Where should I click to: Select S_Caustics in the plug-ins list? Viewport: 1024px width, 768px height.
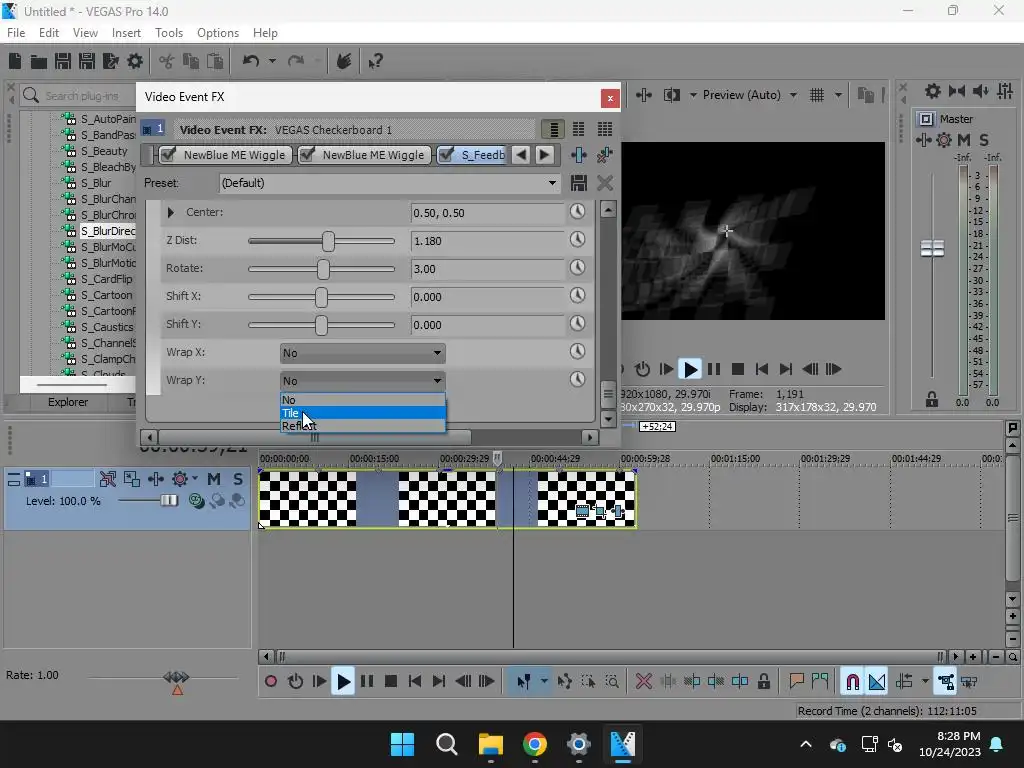(107, 327)
